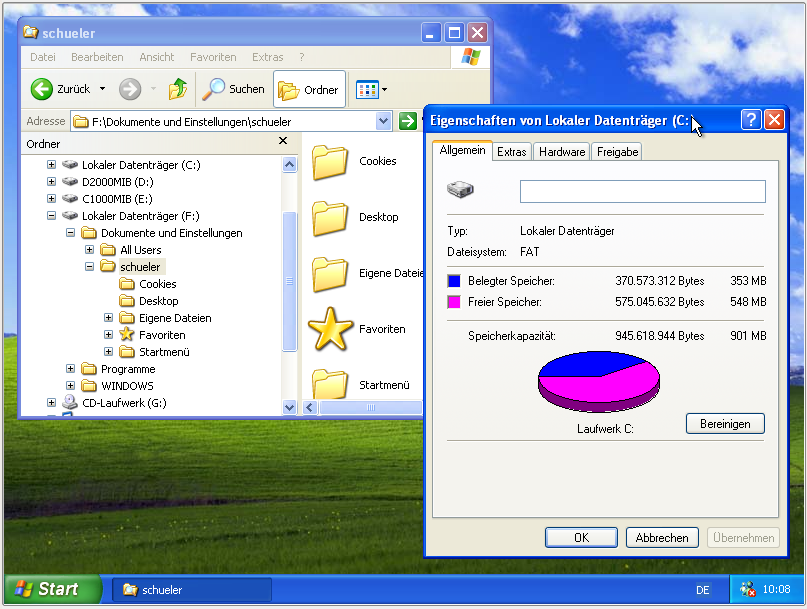Image resolution: width=807 pixels, height=609 pixels.
Task: Expand the All Users tree node
Action: pos(90,250)
